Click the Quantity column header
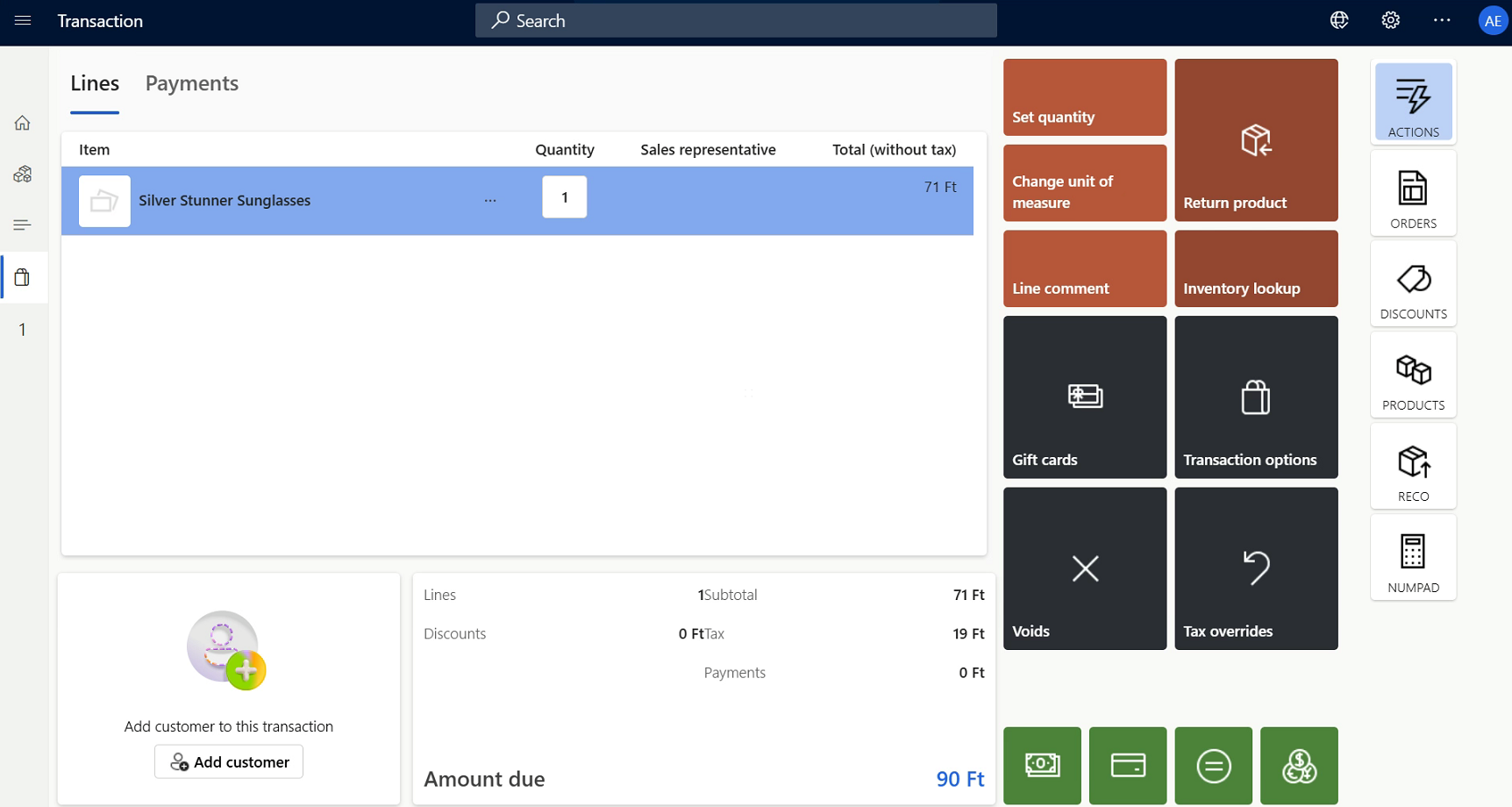This screenshot has width=1512, height=807. [x=565, y=150]
